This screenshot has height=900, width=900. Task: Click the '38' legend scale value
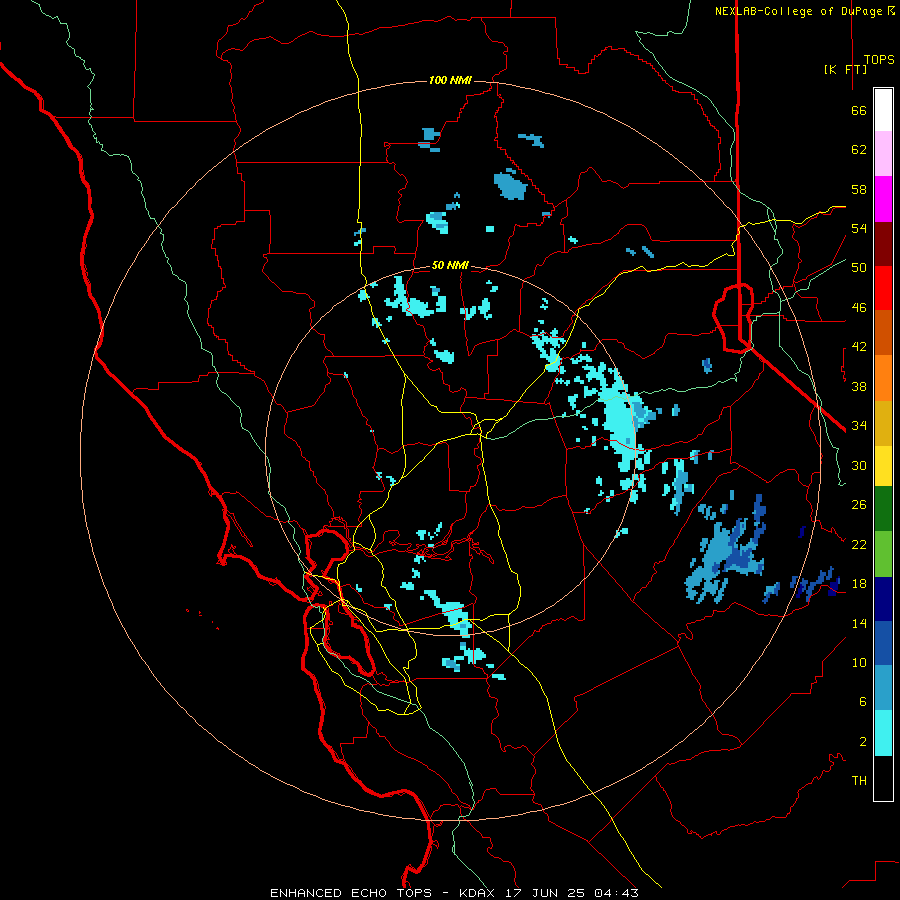coord(859,386)
